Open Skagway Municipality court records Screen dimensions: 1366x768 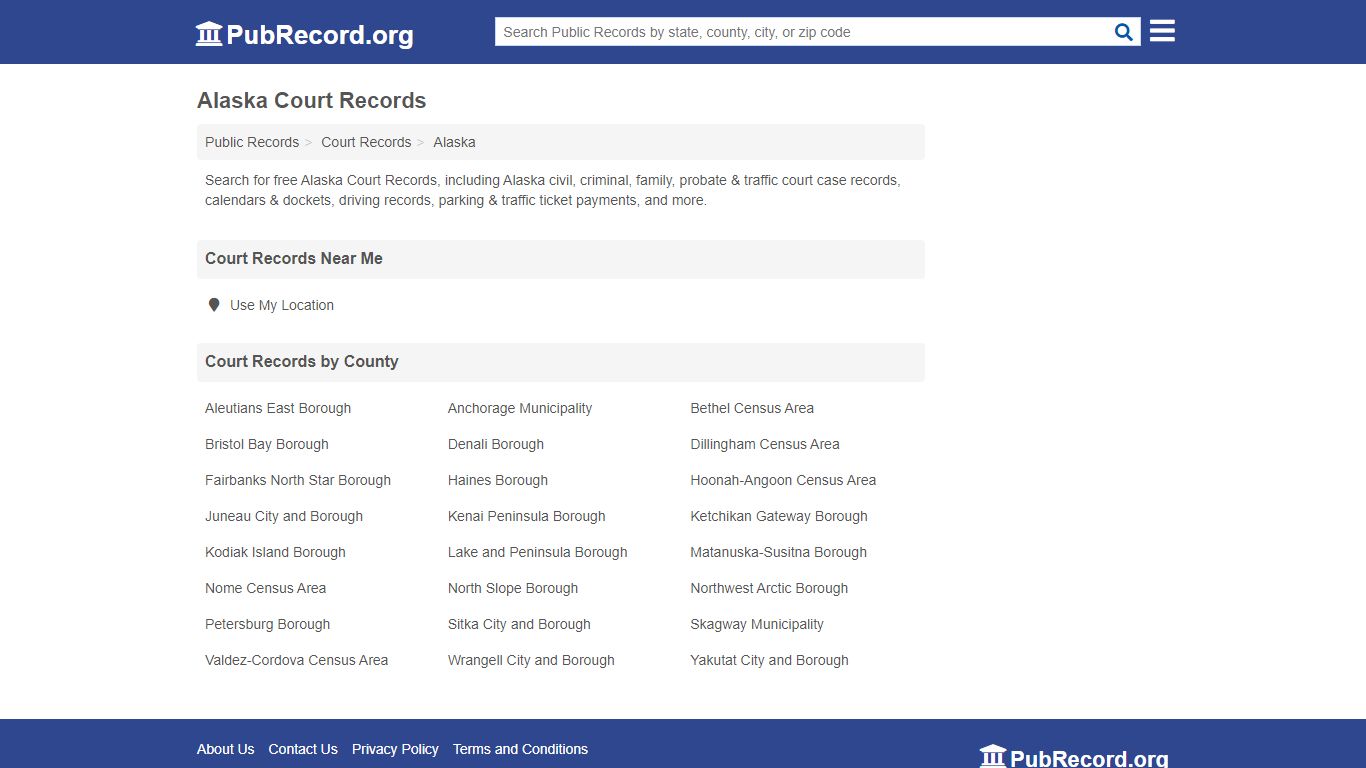tap(757, 624)
